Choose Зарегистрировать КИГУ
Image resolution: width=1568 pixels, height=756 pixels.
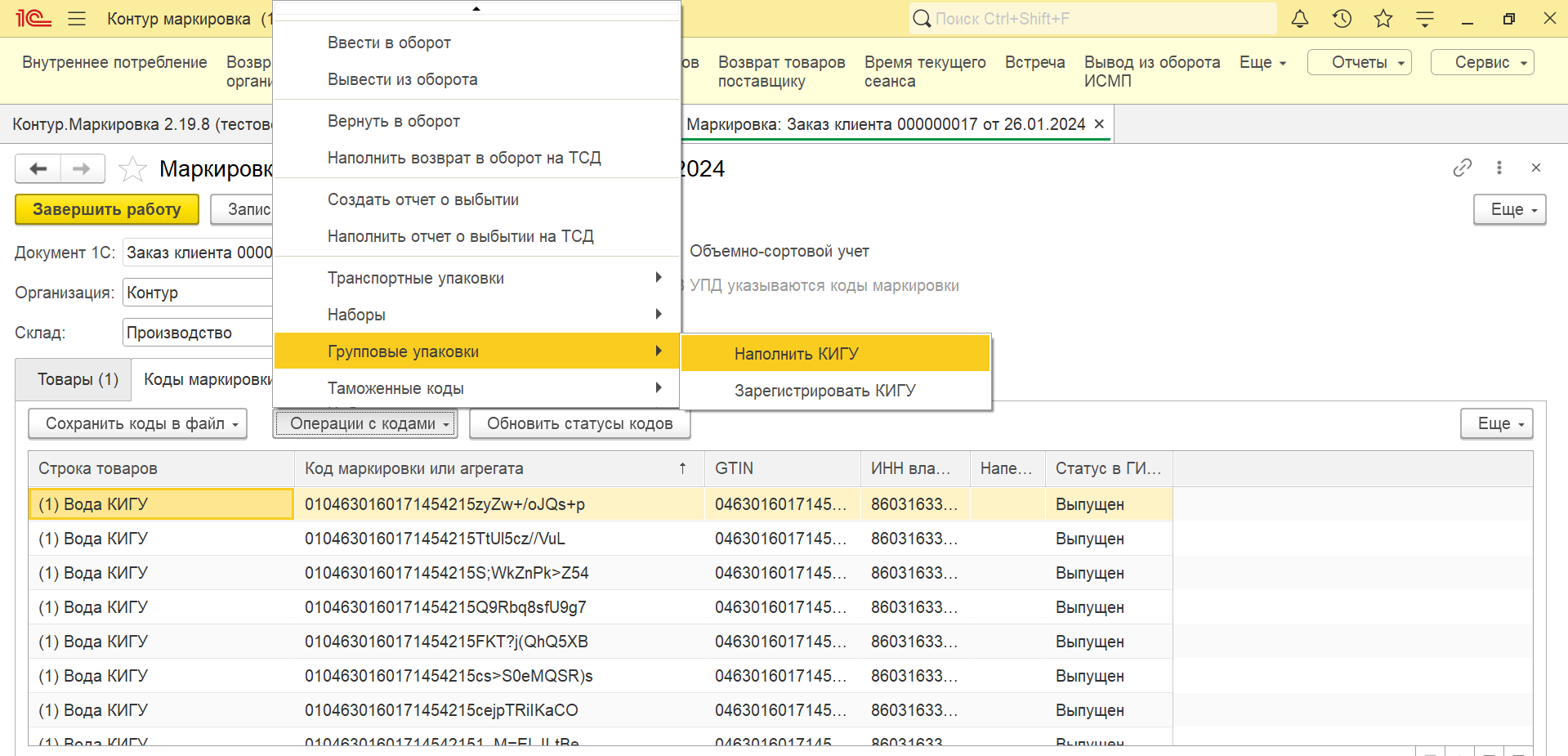point(835,391)
